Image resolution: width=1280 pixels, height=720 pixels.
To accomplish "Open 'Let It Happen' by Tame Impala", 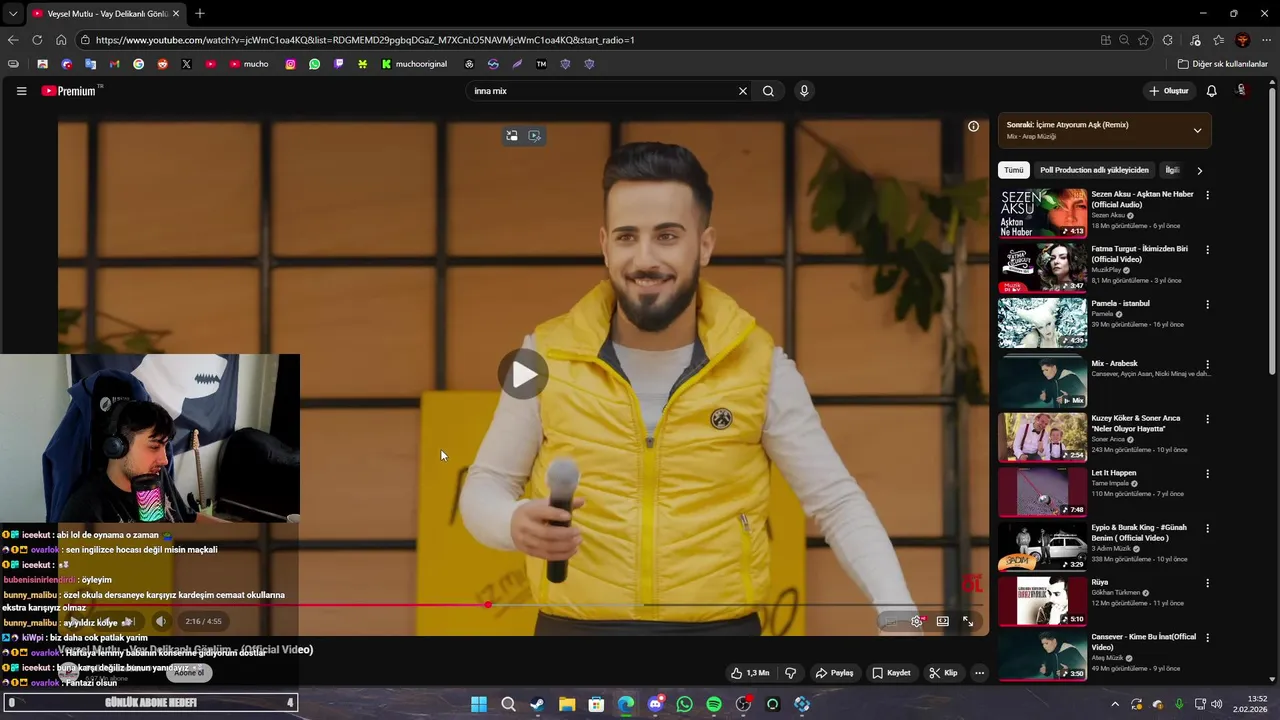I will point(1113,473).
